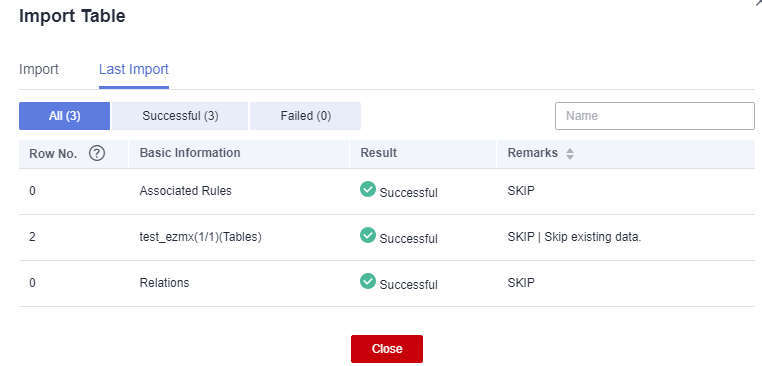Screen dimensions: 762x366
Task: Click the 'SKIP | Skip existing data.' remark
Action: click(574, 237)
